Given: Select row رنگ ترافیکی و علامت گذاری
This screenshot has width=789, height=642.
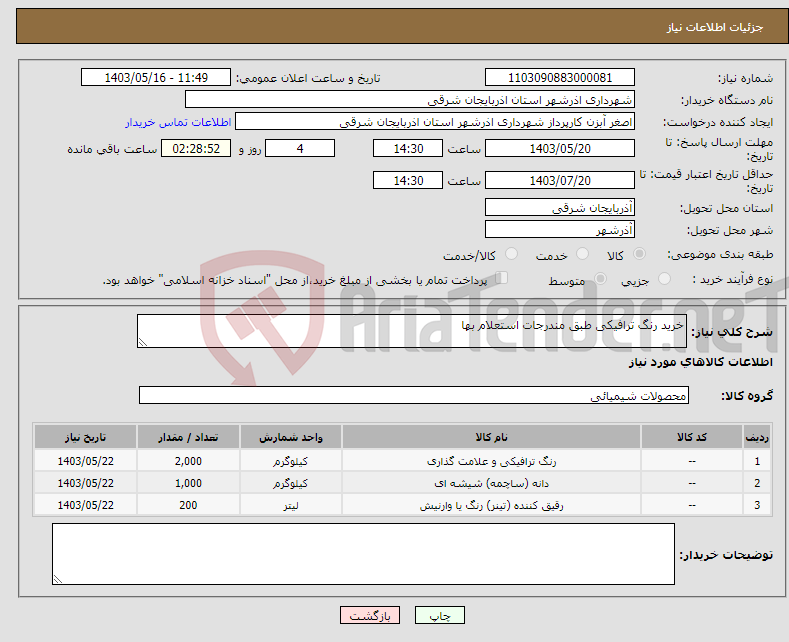Looking at the screenshot, I should click(402, 461).
